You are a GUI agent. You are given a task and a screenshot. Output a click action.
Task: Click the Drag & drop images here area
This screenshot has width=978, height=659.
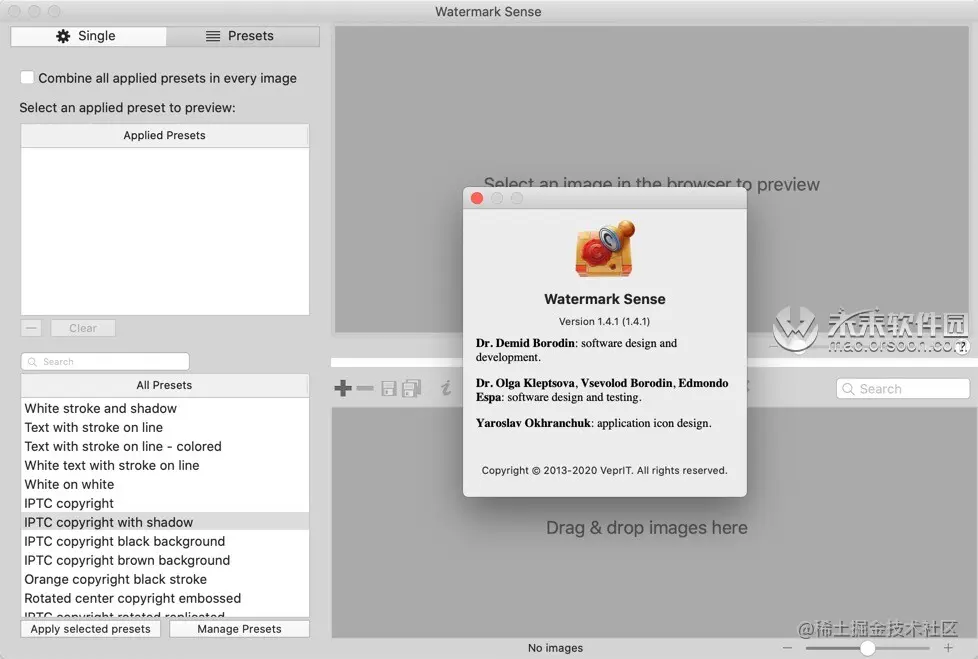tap(647, 527)
